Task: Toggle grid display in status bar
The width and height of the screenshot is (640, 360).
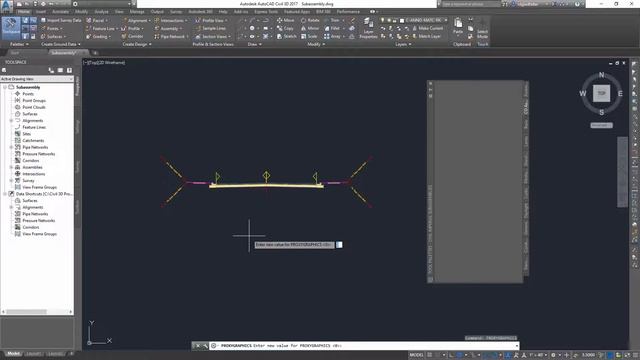Action: coord(430,355)
